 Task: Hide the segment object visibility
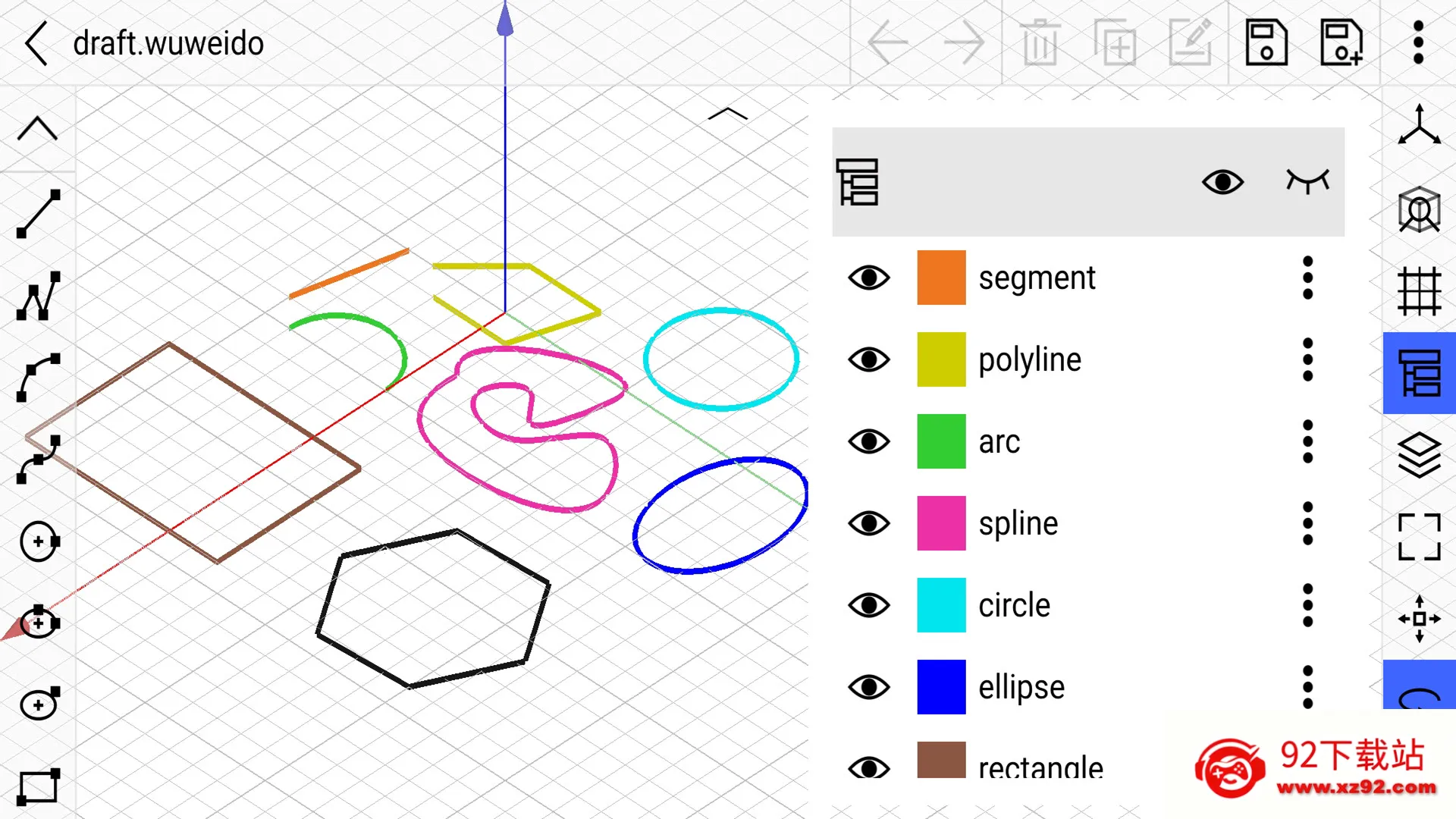click(869, 278)
